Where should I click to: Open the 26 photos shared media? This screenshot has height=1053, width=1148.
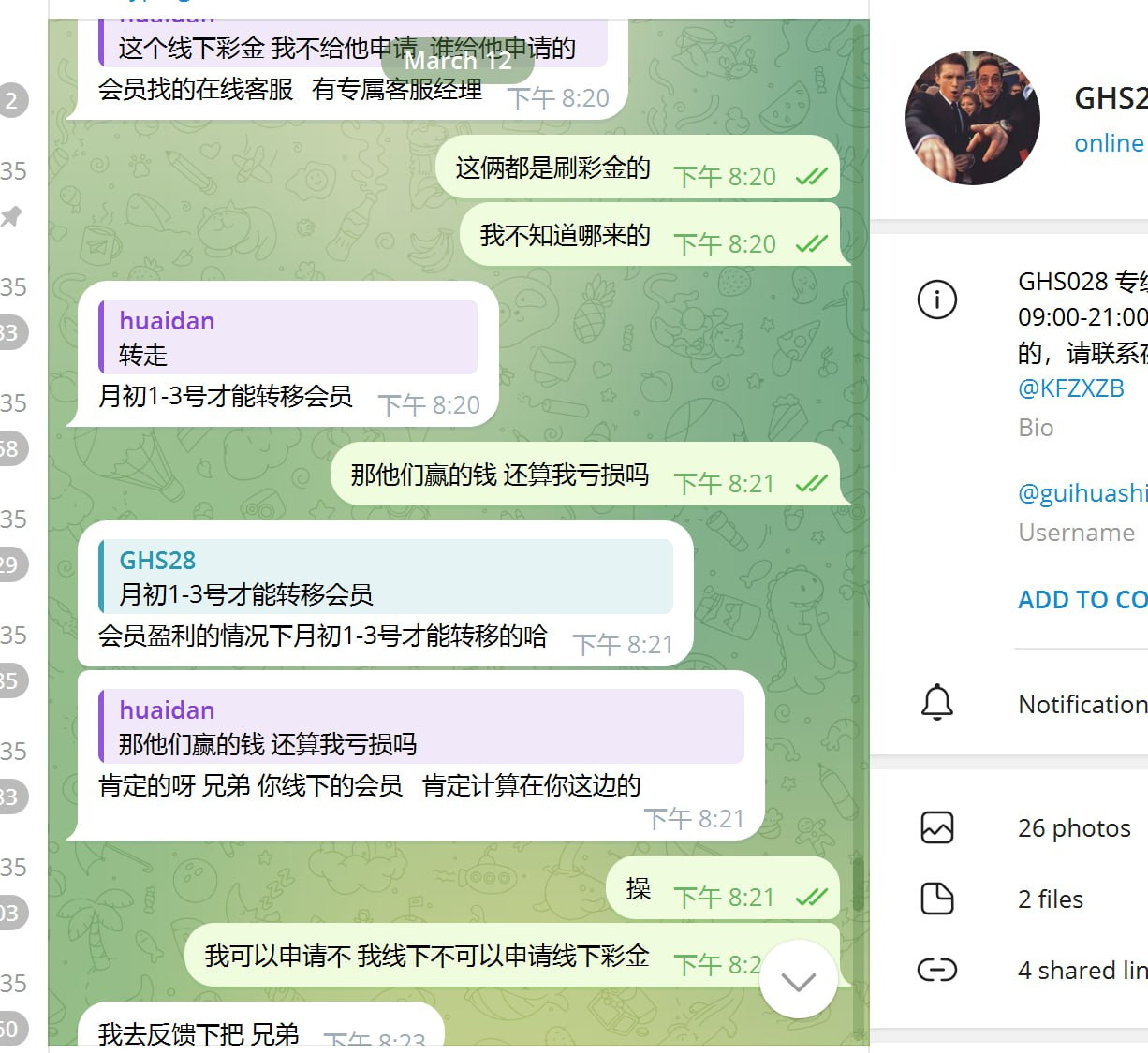pos(1074,827)
